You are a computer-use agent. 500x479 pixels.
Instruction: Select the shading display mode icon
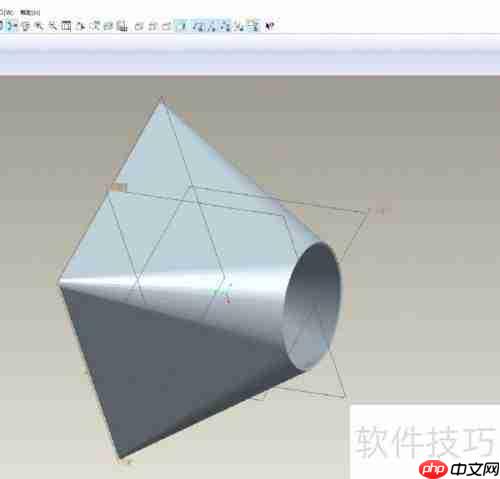[x=182, y=26]
